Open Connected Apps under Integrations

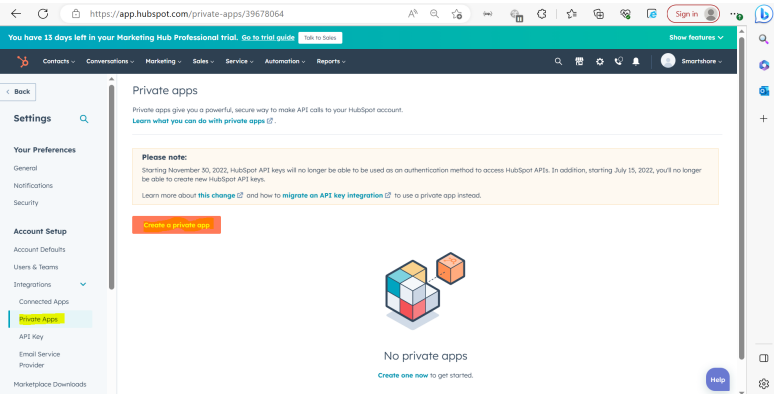coord(44,302)
